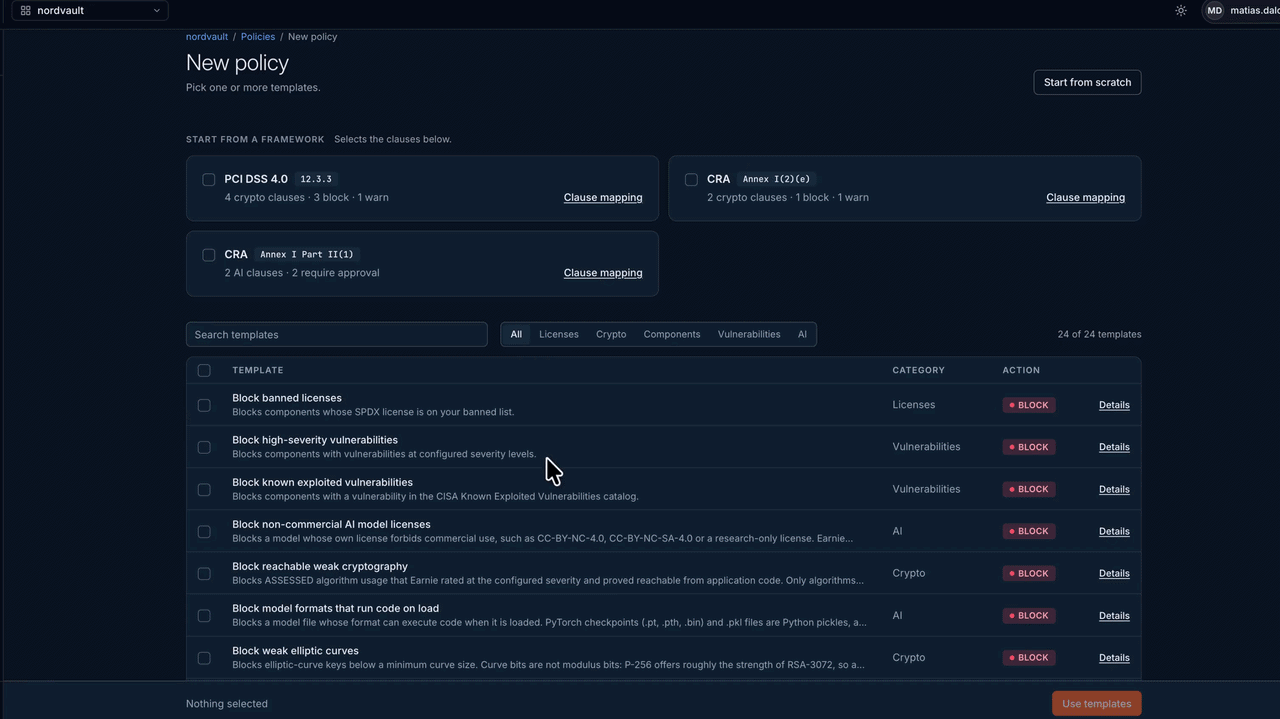Click the Nothing selected status text

(x=227, y=703)
